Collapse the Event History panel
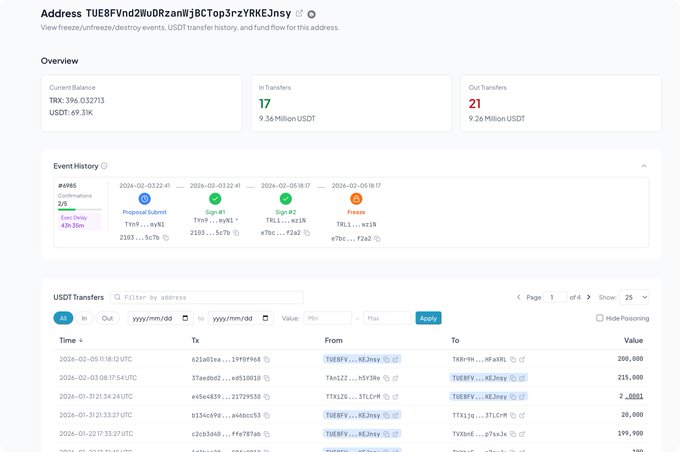This screenshot has width=680, height=452. 644,166
